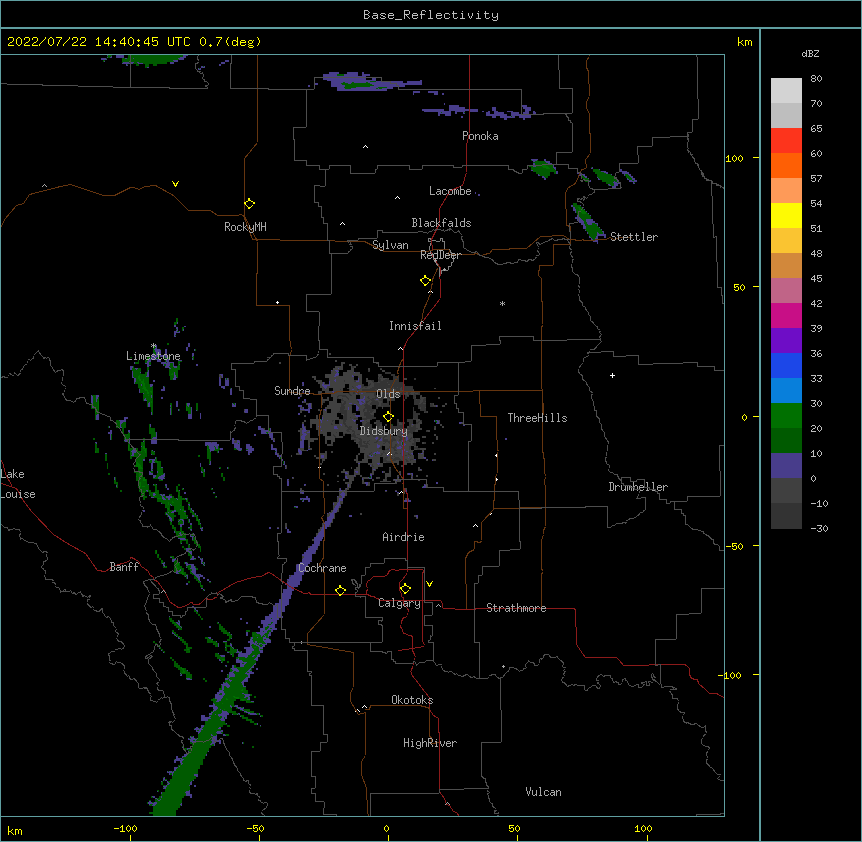Click the purple 36-39 dBZ legend swatch

coord(786,341)
